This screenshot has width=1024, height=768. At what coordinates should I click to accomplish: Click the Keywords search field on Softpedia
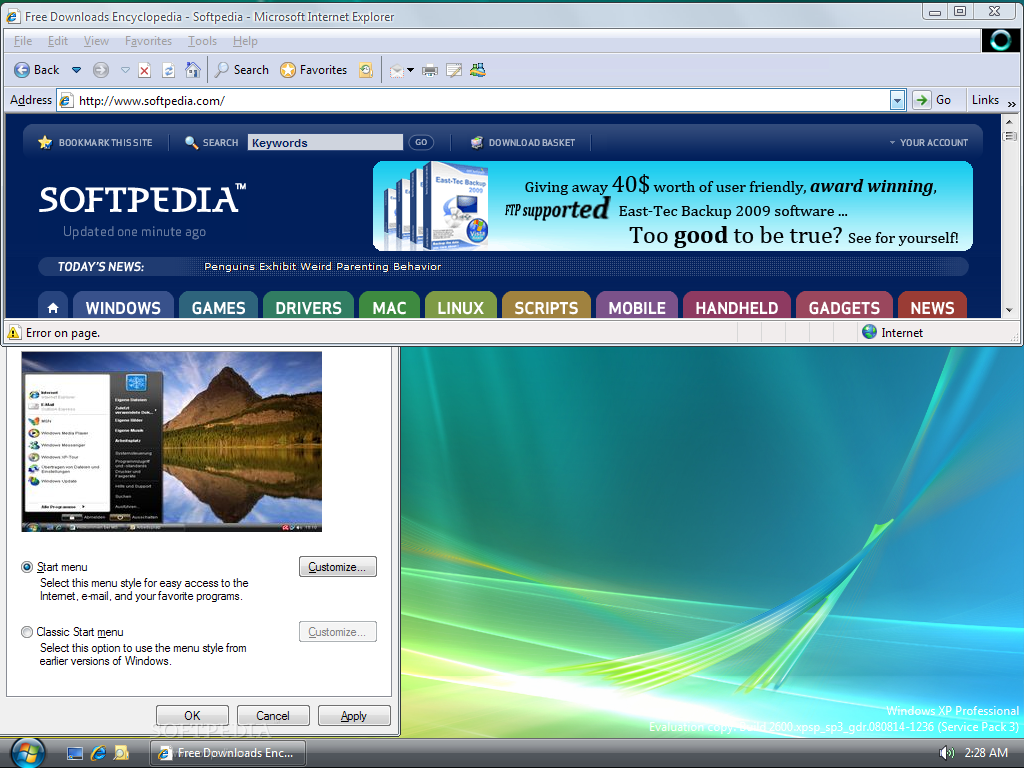pos(325,142)
